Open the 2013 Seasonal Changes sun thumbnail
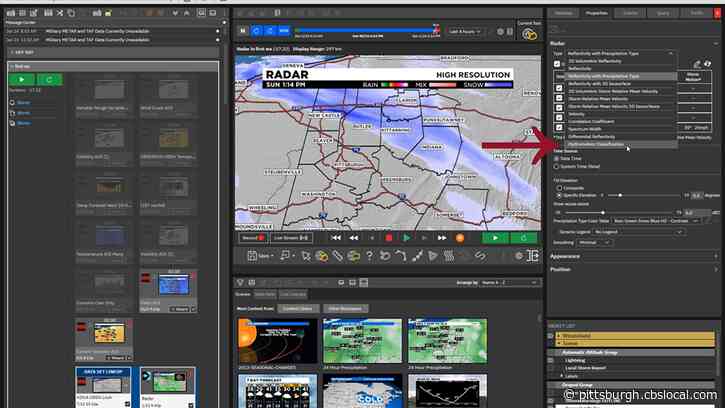The height and width of the screenshot is (408, 725). click(x=277, y=340)
